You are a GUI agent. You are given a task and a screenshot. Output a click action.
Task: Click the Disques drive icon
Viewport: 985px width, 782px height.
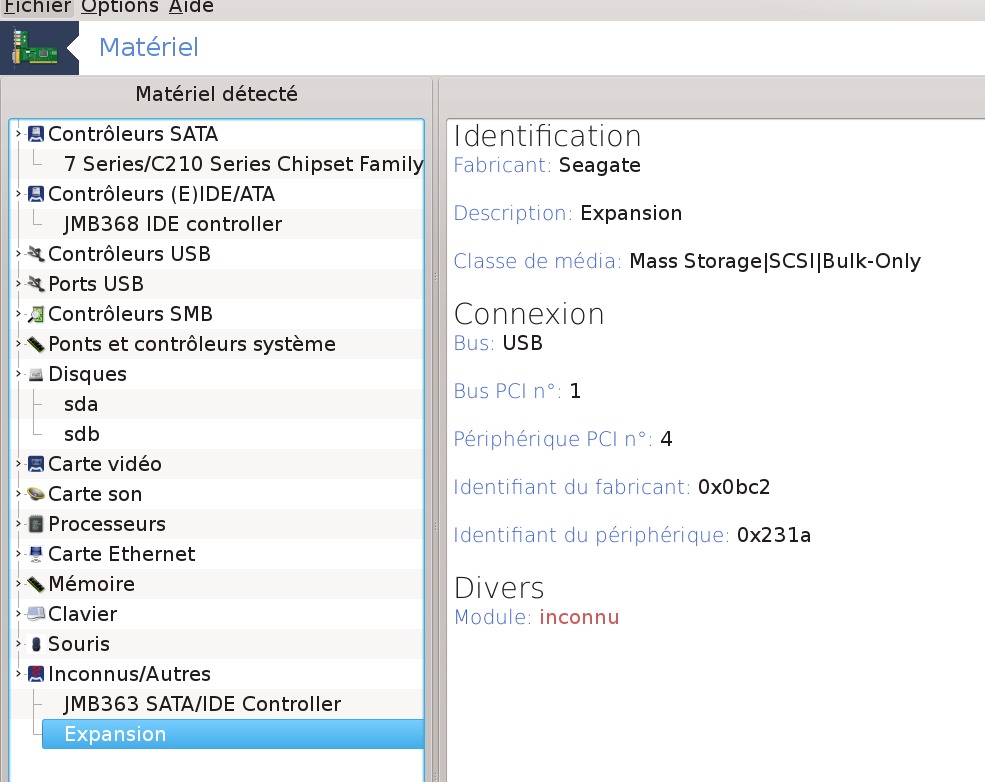36,374
